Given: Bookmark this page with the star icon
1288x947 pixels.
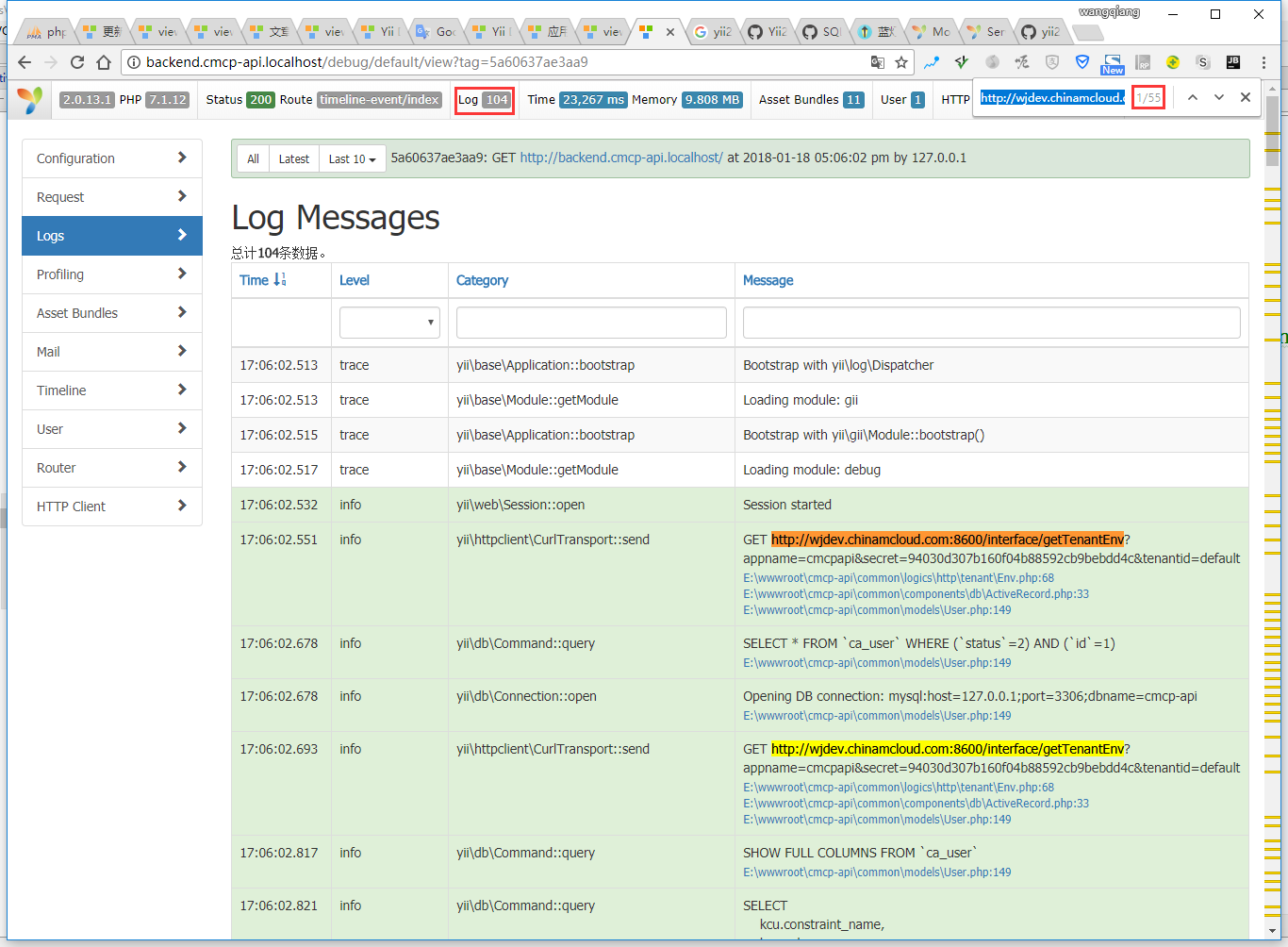Looking at the screenshot, I should (901, 62).
